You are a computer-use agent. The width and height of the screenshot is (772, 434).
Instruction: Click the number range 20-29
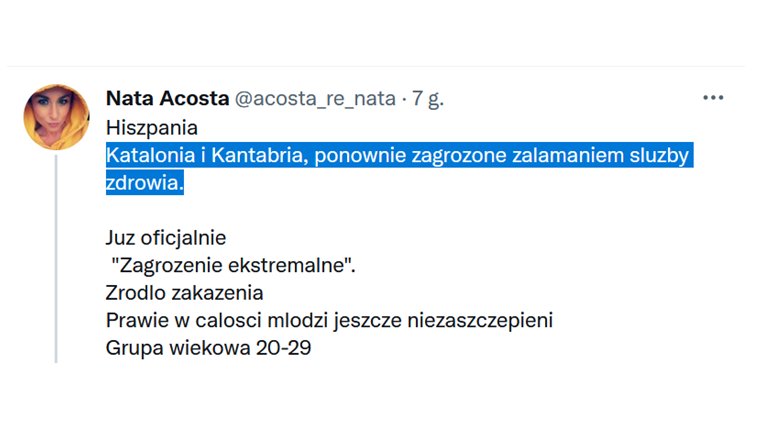(284, 348)
